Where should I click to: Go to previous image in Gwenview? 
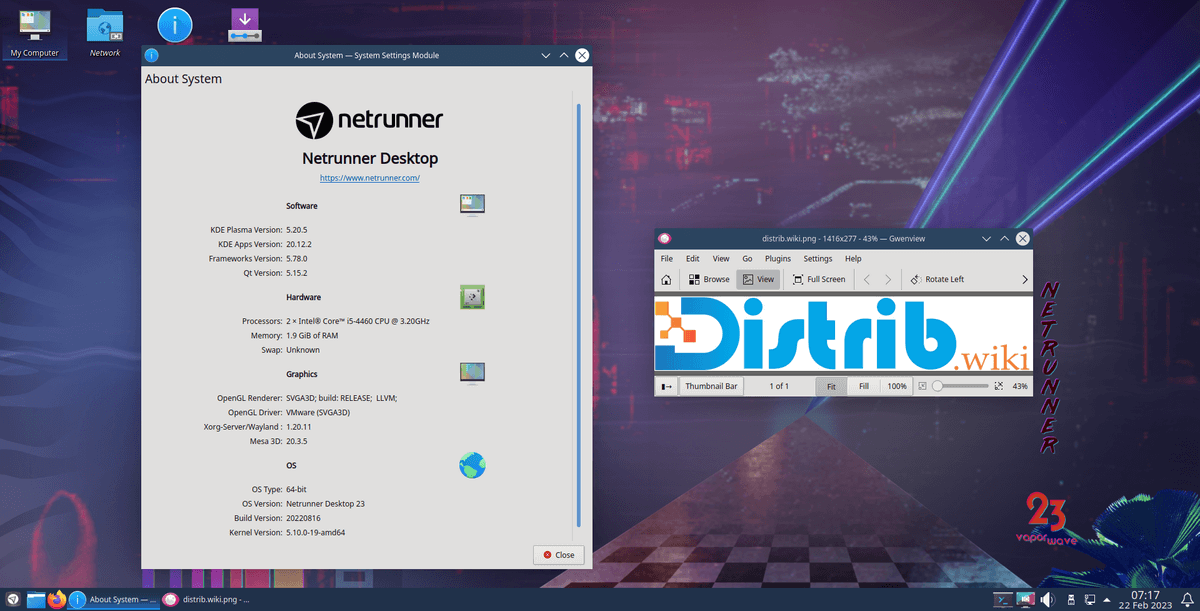(x=867, y=280)
